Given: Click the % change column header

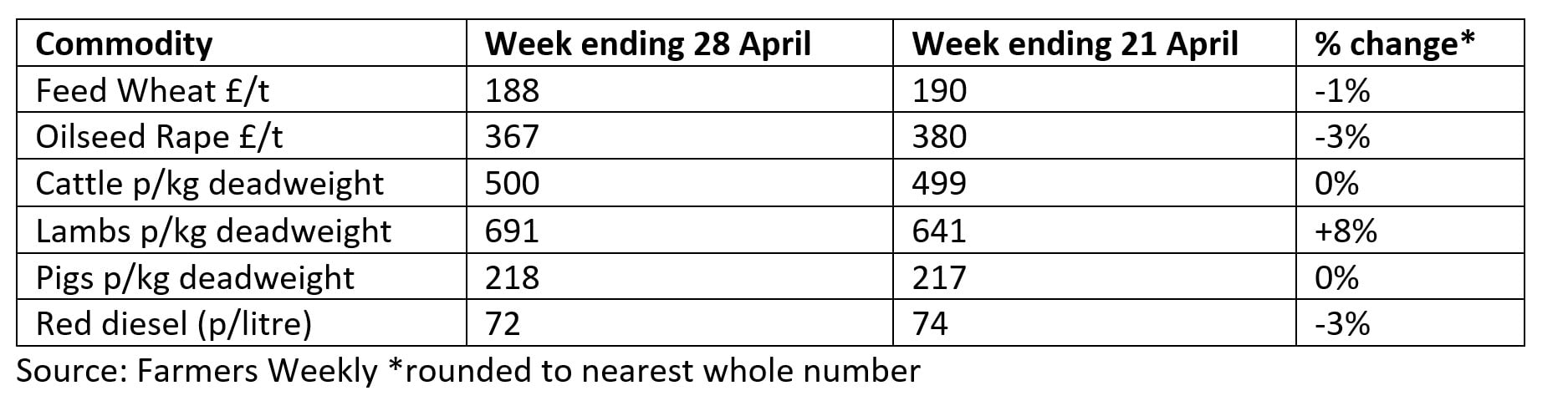Looking at the screenshot, I should pyautogui.click(x=1394, y=43).
